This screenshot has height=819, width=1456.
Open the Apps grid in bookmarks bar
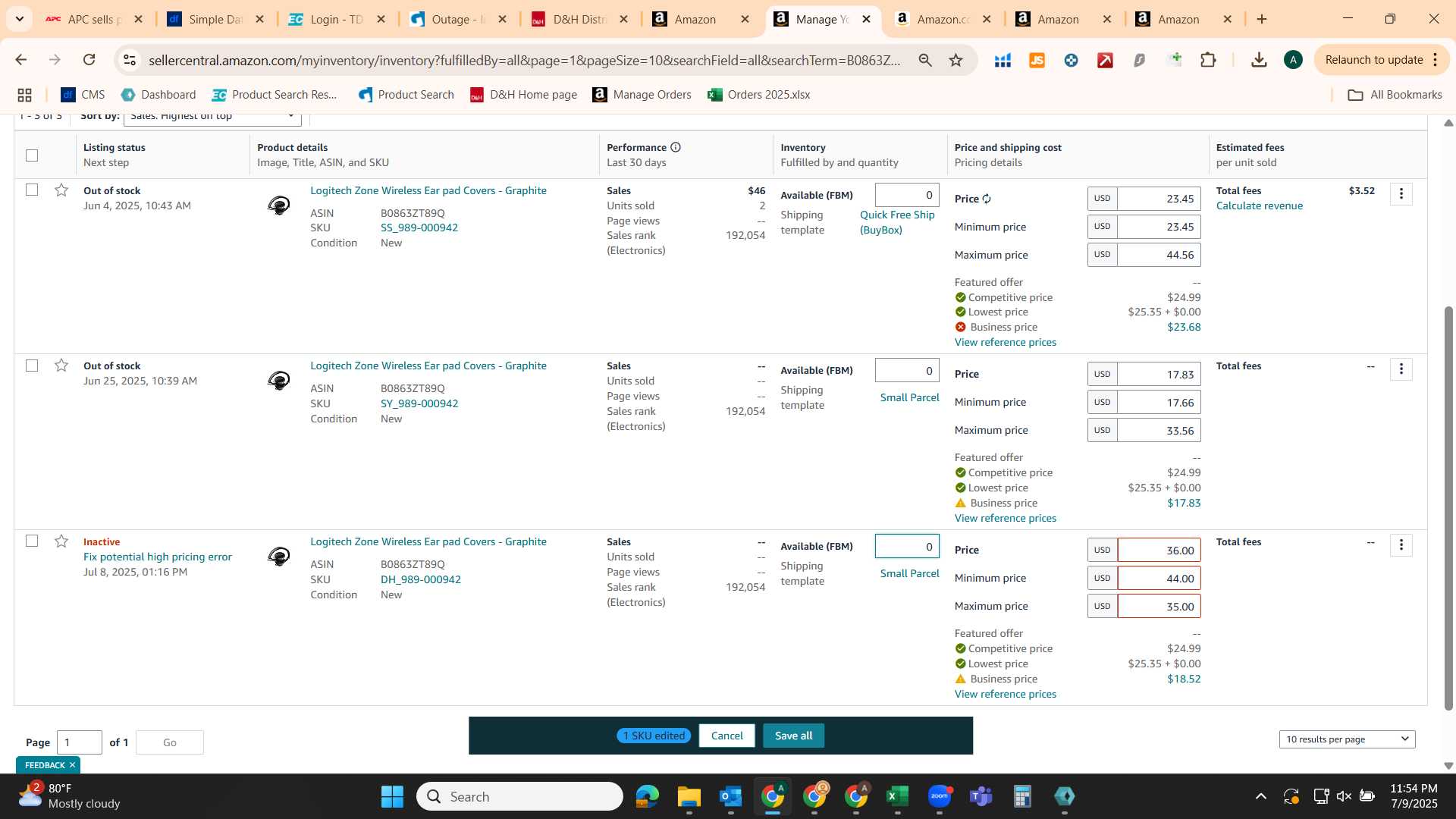tap(24, 95)
